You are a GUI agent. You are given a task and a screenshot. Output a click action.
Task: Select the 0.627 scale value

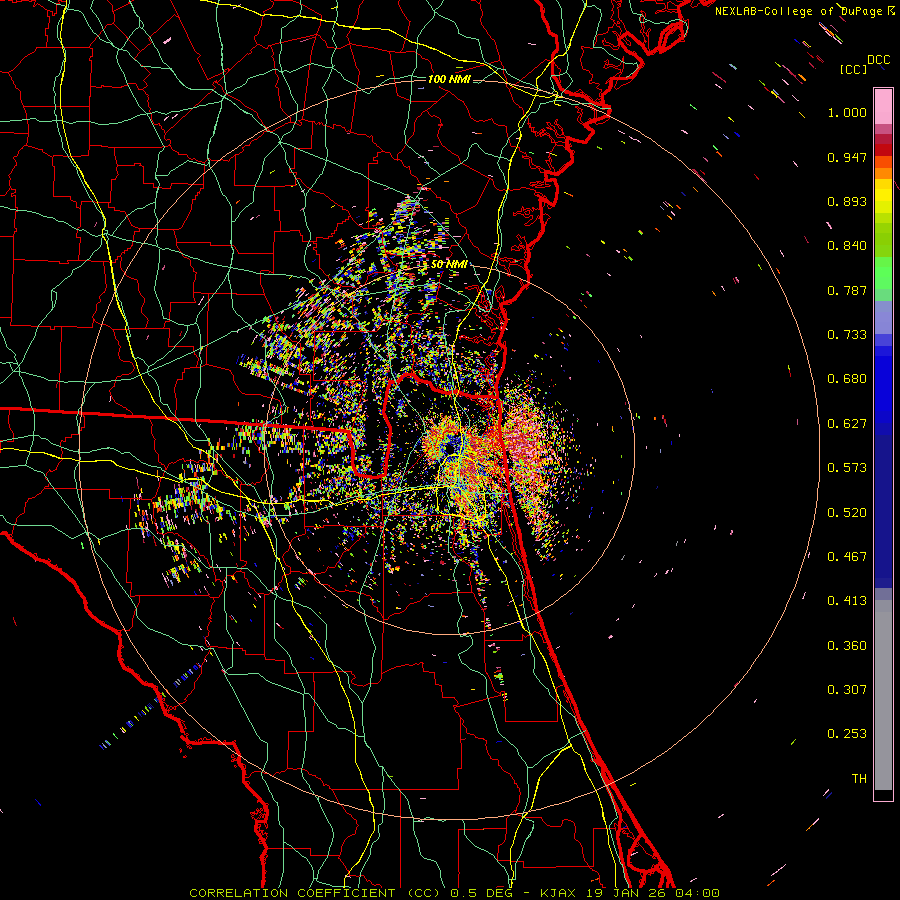pos(847,424)
